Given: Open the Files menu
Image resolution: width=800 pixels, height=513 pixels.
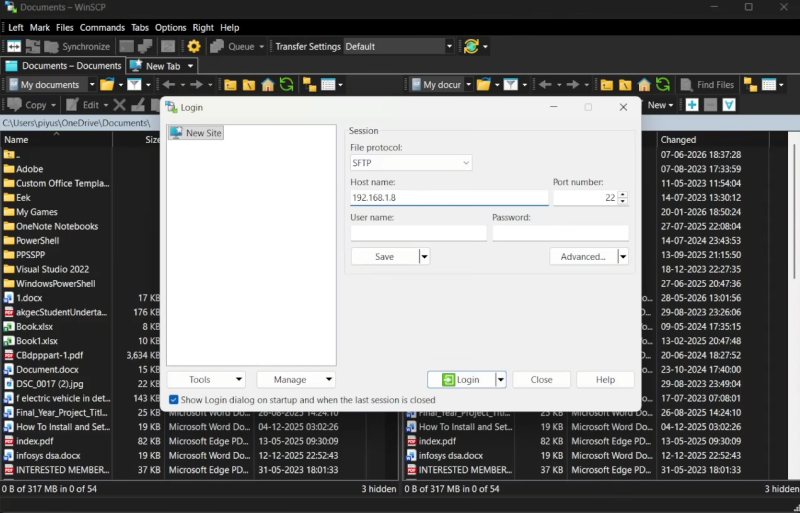Looking at the screenshot, I should 65,28.
